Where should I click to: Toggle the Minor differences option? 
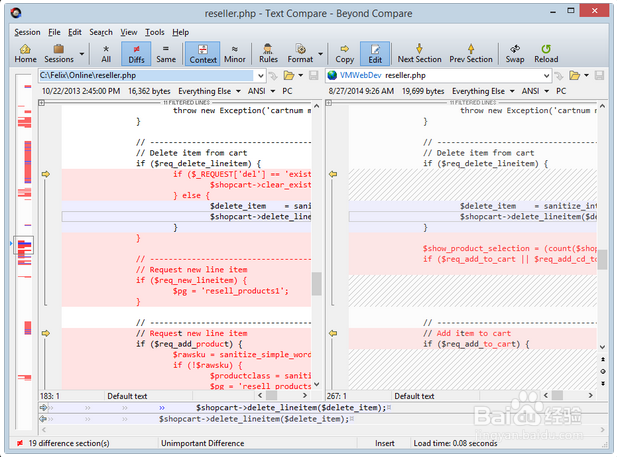click(235, 54)
